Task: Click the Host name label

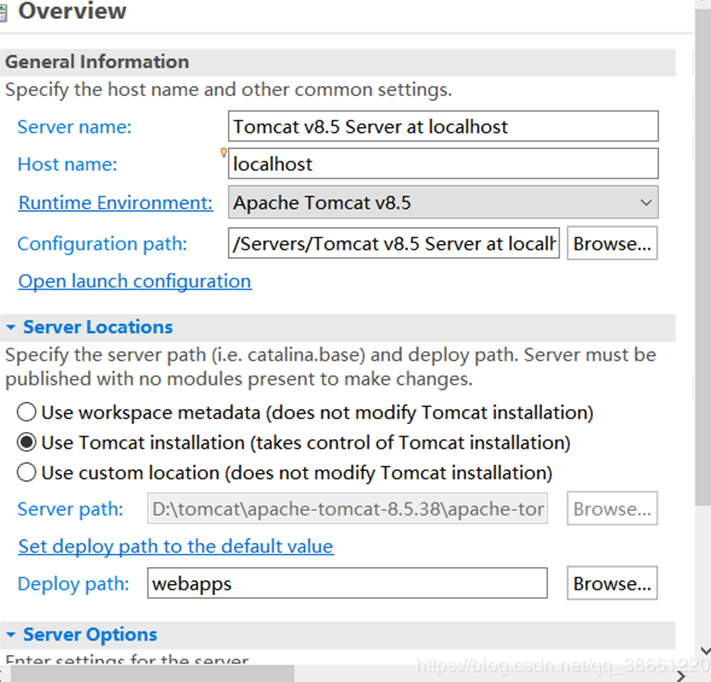Action: (67, 164)
